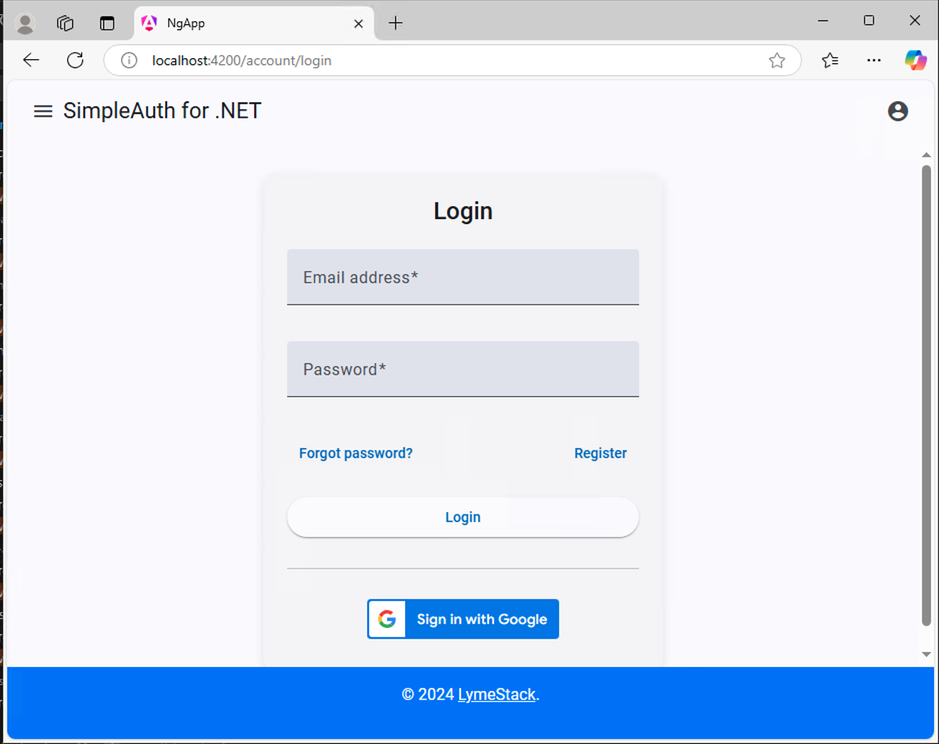Follow the Forgot password link
Viewport: 939px width, 744px height.
[x=356, y=453]
